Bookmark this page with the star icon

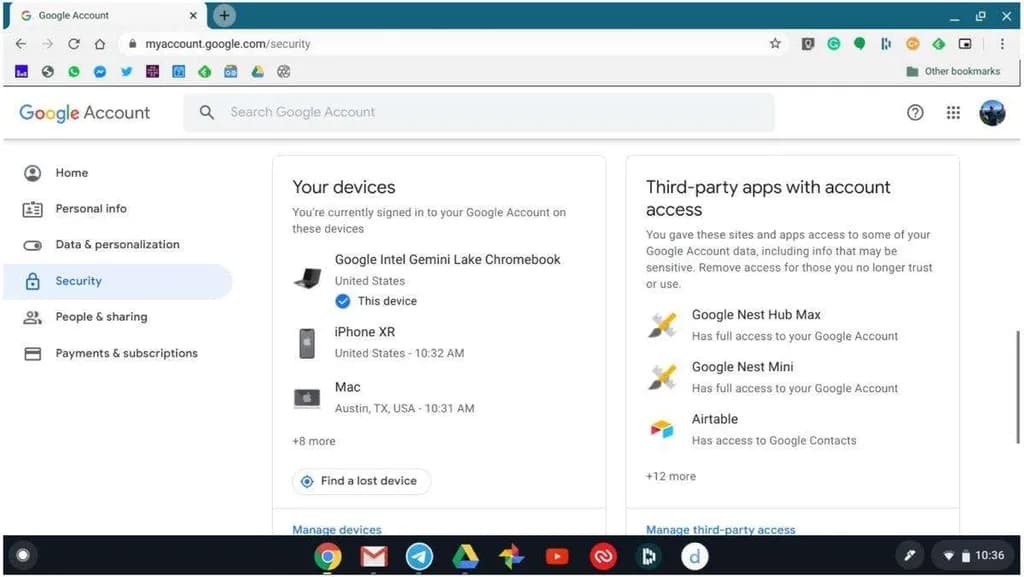(775, 44)
